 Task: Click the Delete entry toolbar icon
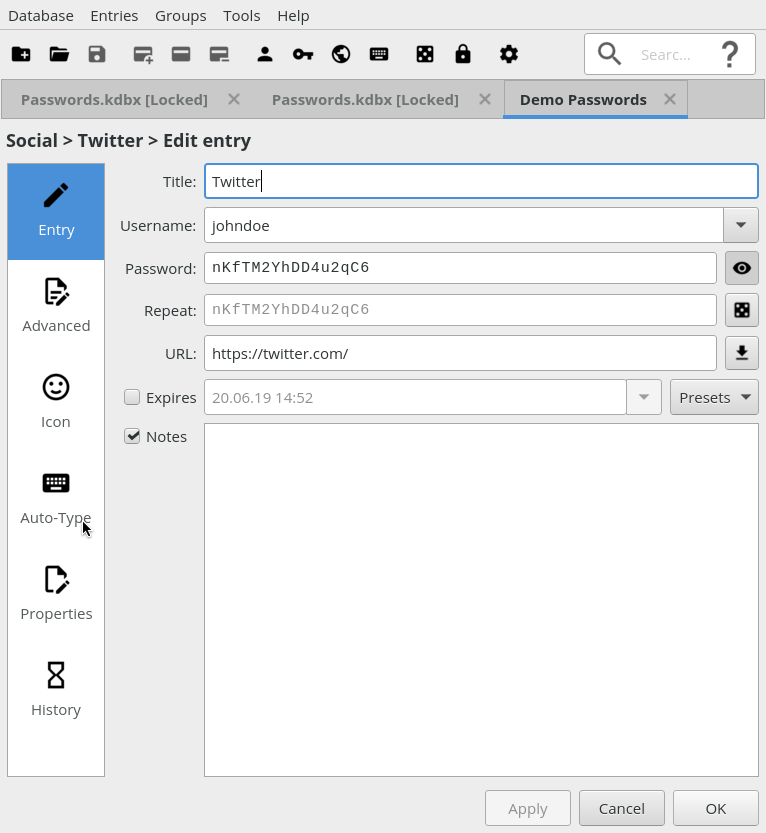tap(219, 54)
